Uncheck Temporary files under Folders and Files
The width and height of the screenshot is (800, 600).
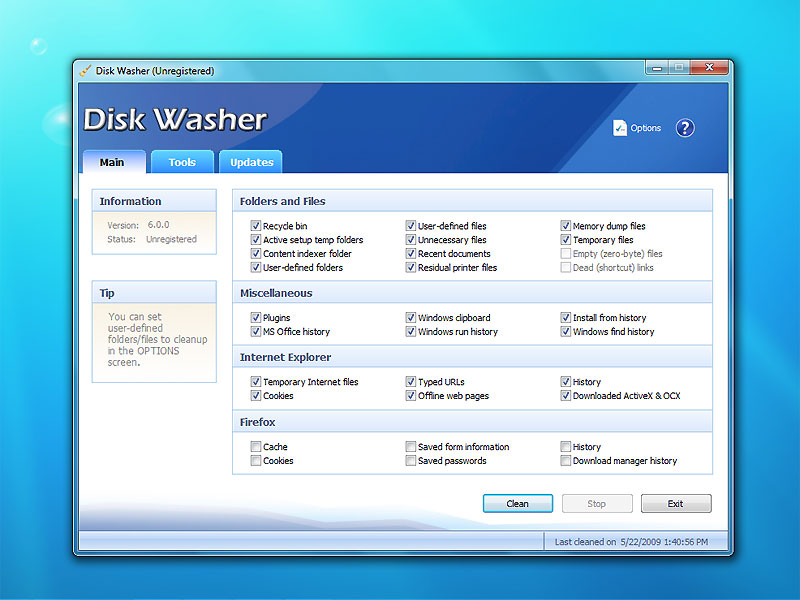click(565, 239)
